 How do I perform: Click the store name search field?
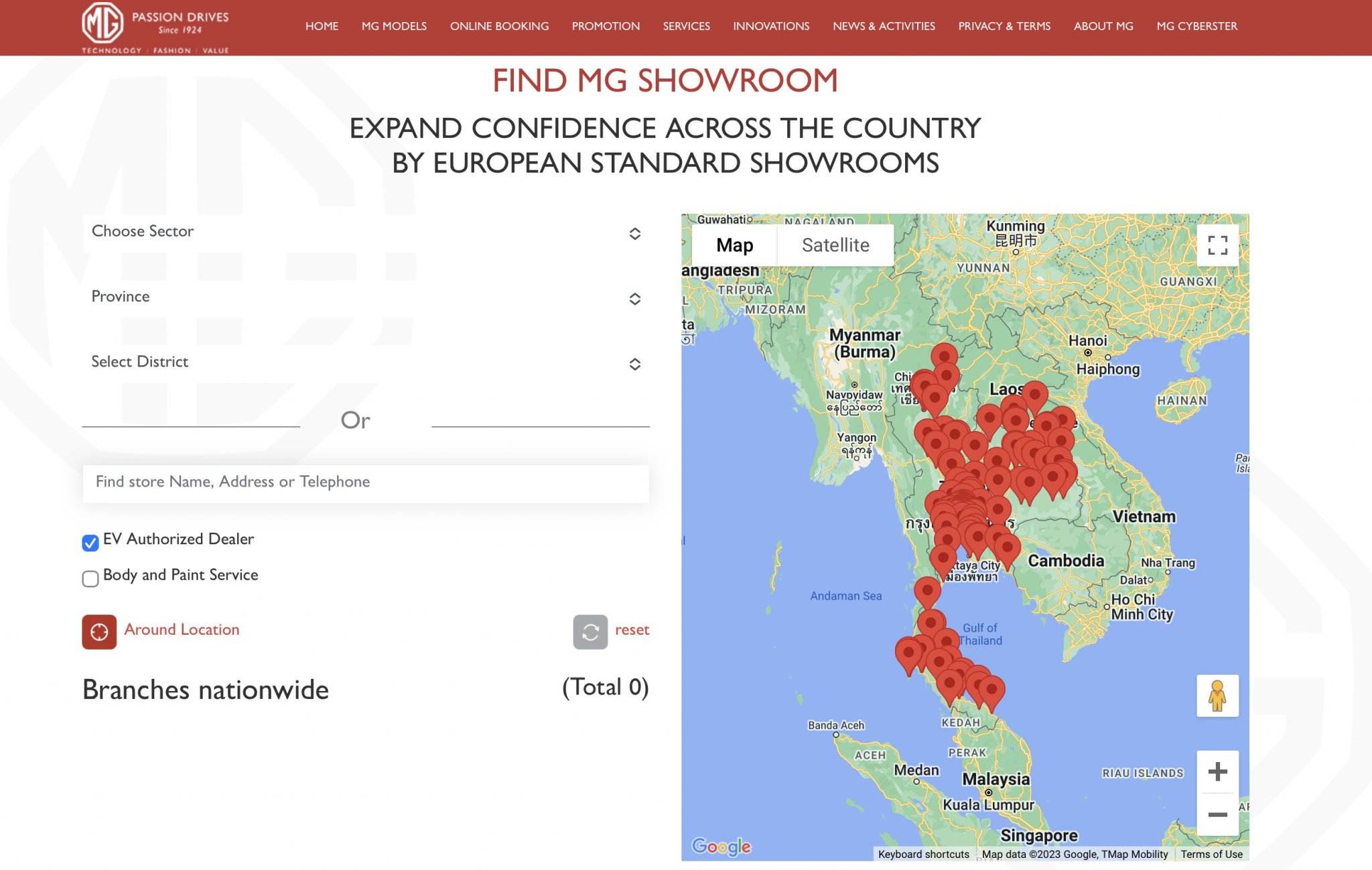click(x=366, y=483)
